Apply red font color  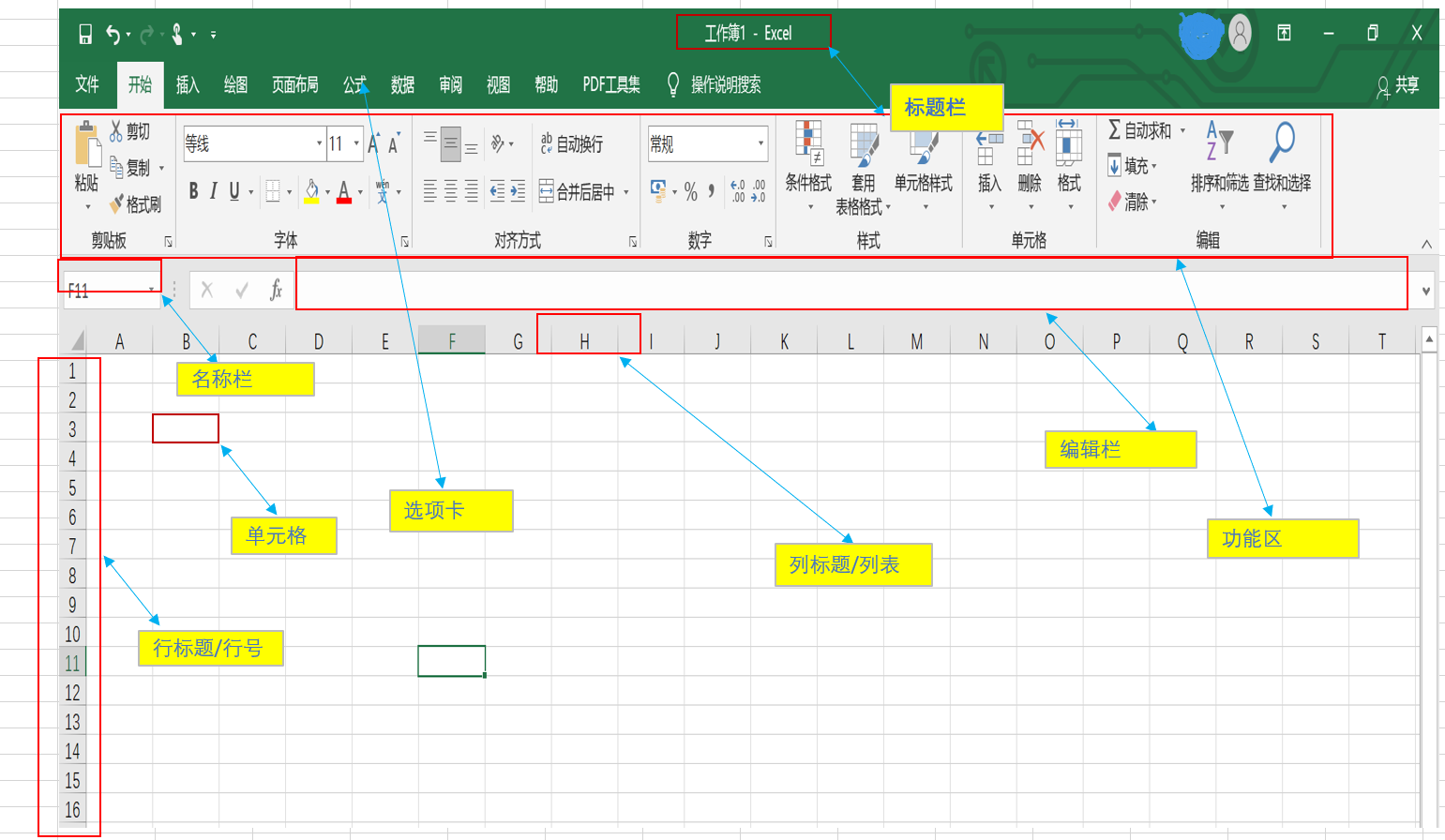pos(344,191)
